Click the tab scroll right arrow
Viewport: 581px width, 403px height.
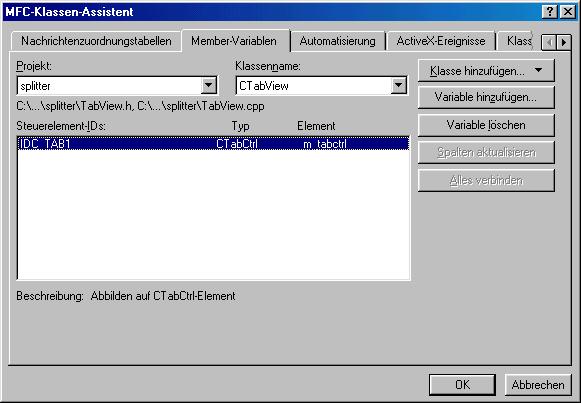564,43
